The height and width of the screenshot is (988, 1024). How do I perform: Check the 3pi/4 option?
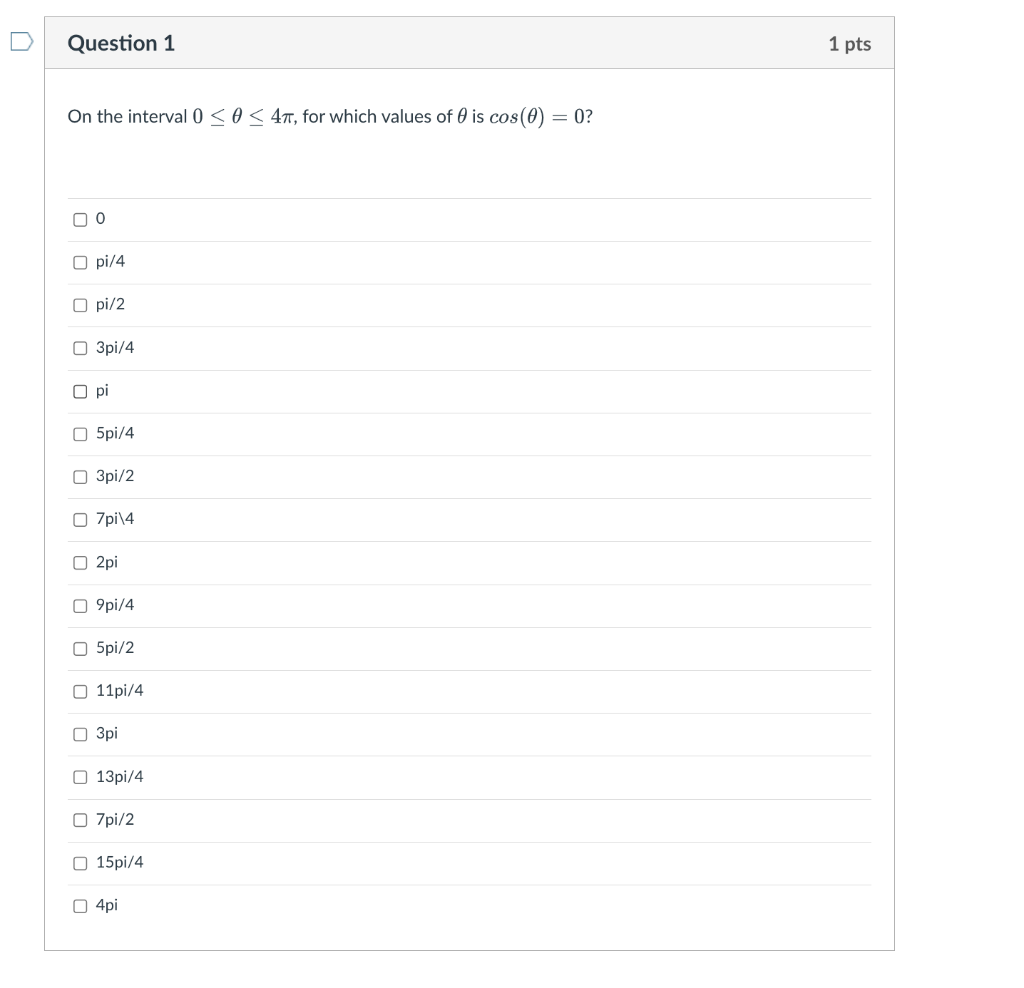(80, 348)
